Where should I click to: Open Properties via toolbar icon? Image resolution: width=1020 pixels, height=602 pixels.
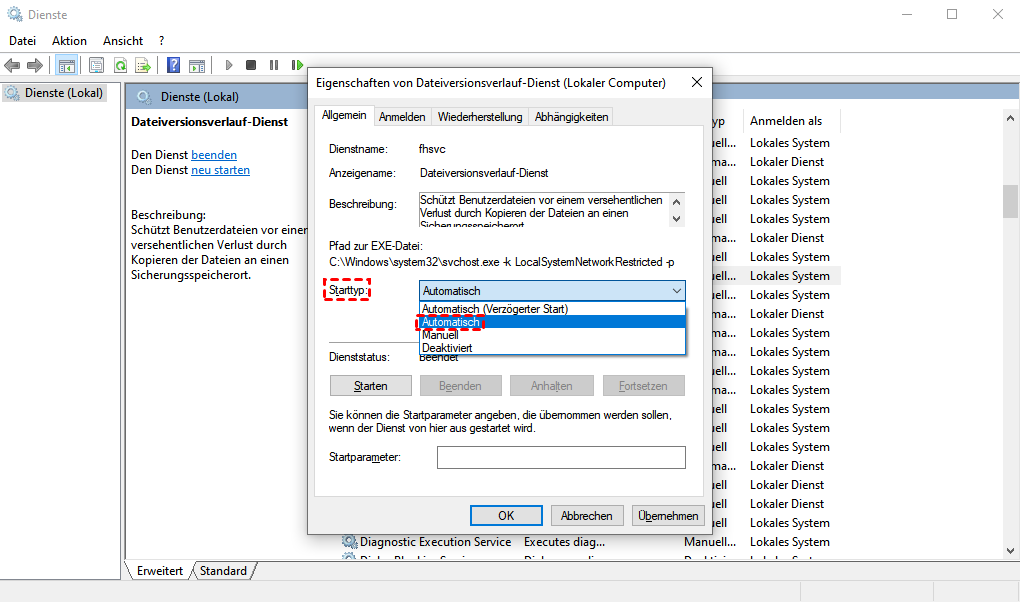coord(96,65)
